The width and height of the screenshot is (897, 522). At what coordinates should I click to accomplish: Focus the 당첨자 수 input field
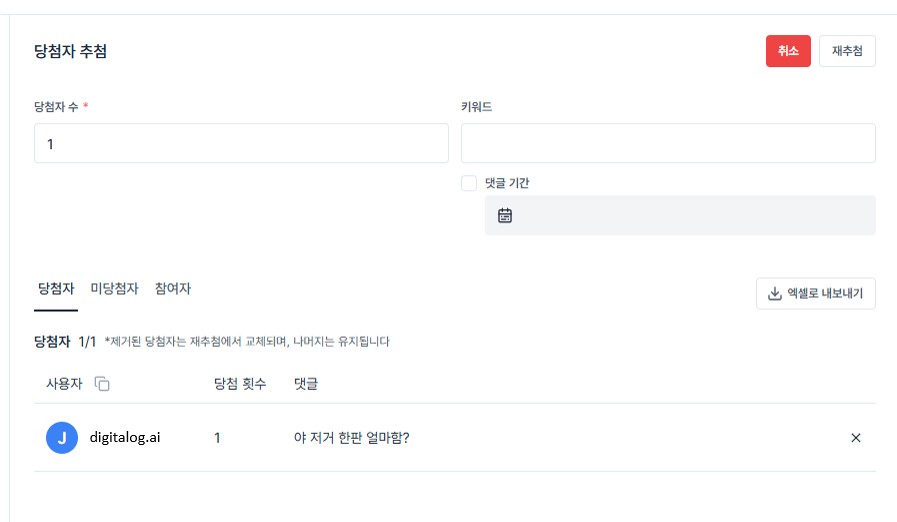[241, 143]
